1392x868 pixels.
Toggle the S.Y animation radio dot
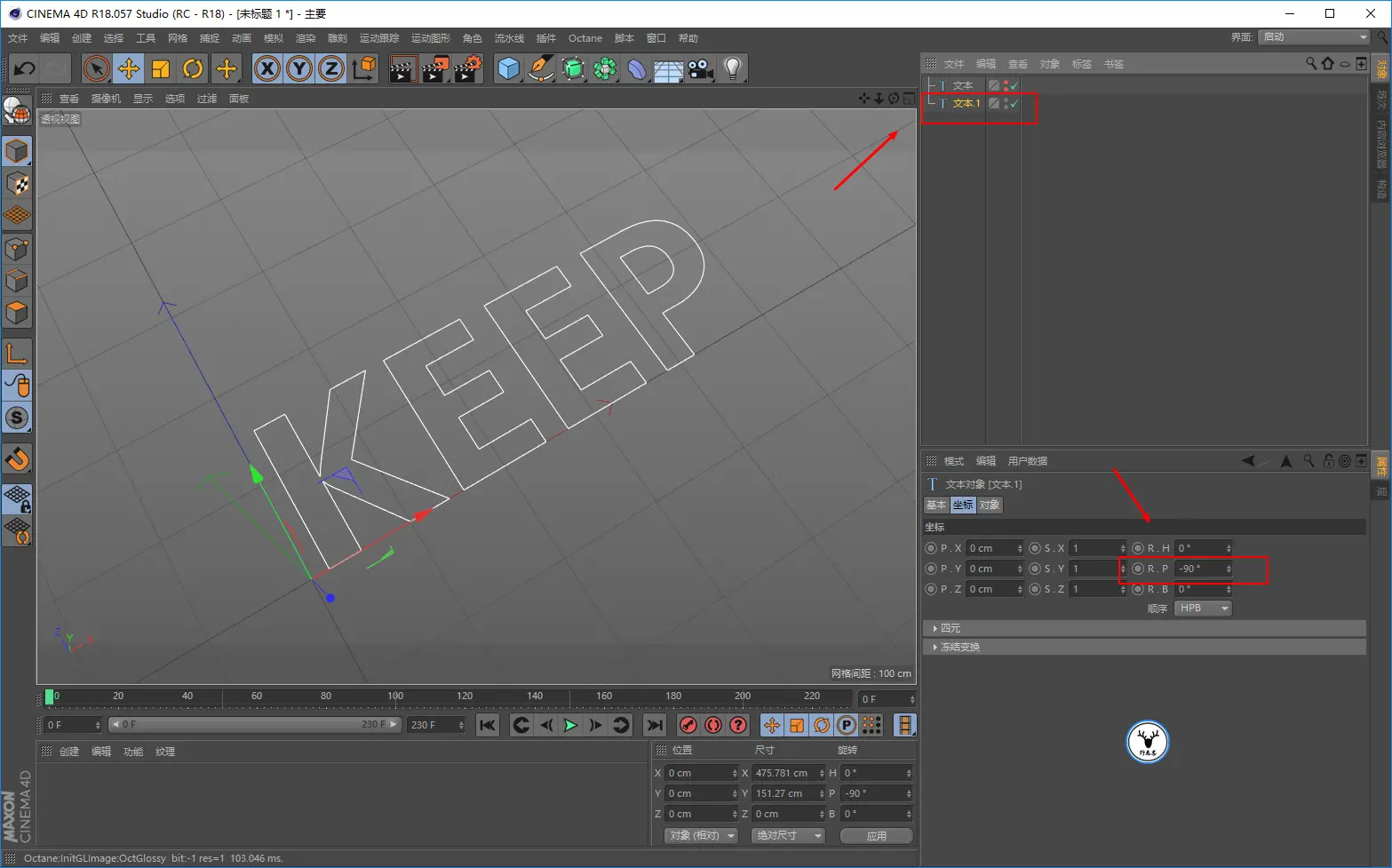[x=1035, y=569]
